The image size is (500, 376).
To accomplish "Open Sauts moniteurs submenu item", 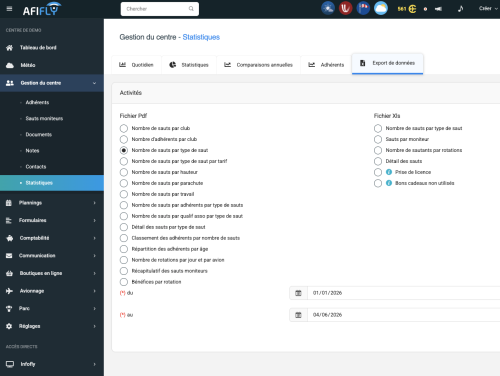I will 44,118.
